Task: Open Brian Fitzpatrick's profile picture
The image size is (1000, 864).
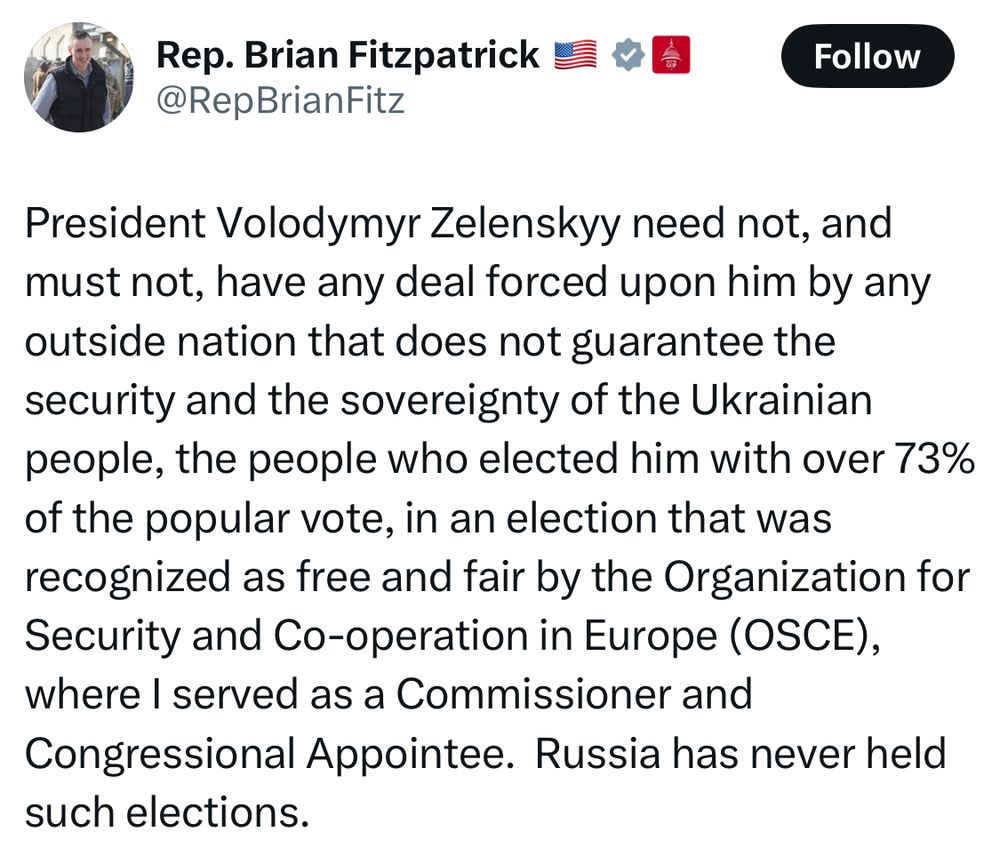Action: click(x=78, y=78)
